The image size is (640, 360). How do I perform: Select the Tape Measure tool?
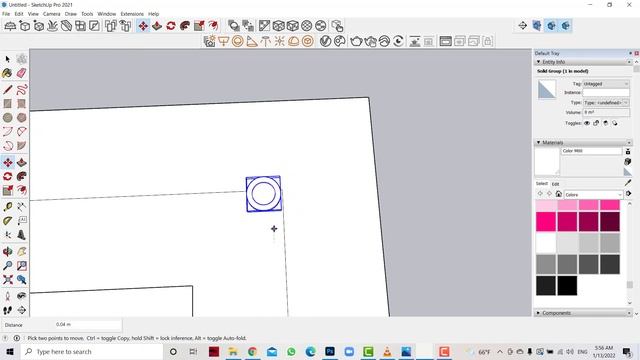[x=7, y=207]
